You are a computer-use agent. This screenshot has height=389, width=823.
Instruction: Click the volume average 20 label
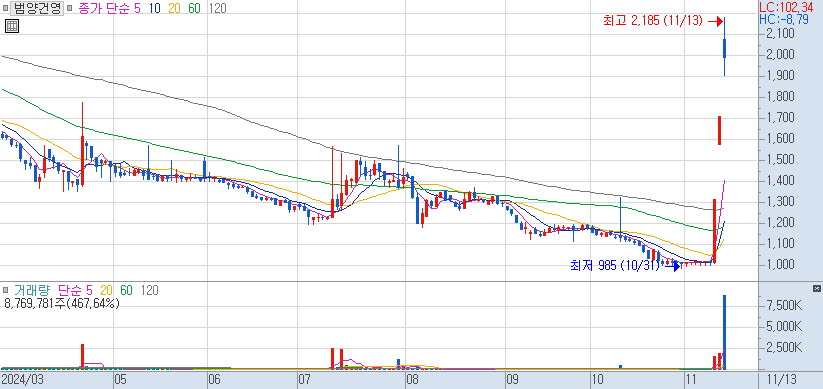coord(107,290)
